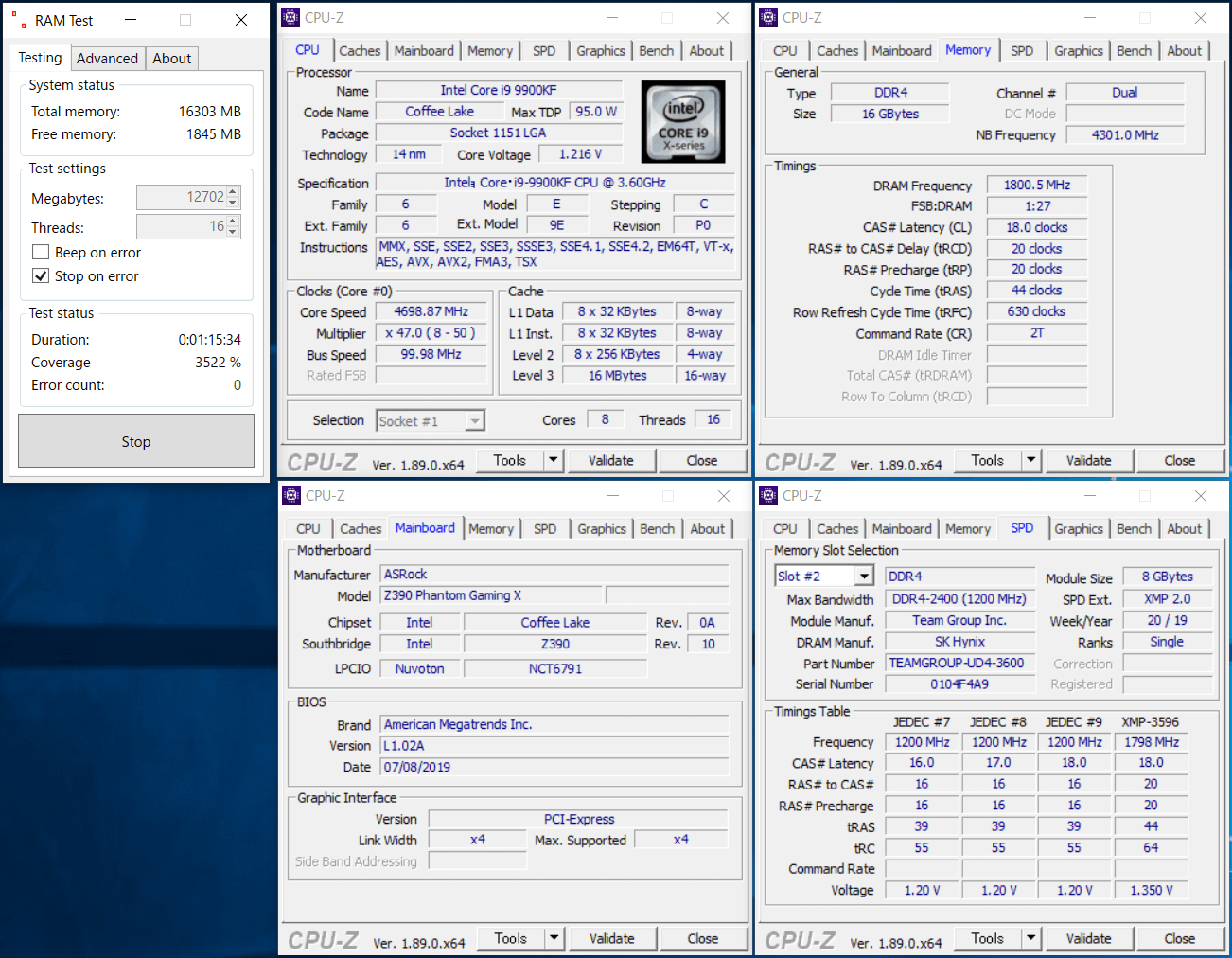Screen dimensions: 1232x958
Task: Click the CAS# Latency value 18.0 clocks
Action: tap(1037, 228)
